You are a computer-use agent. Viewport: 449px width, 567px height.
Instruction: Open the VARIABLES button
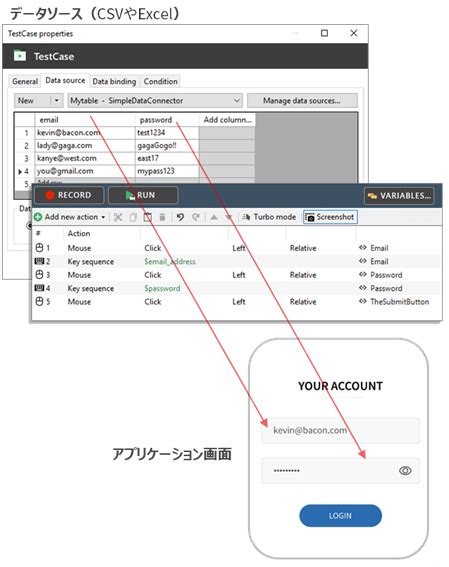point(399,196)
